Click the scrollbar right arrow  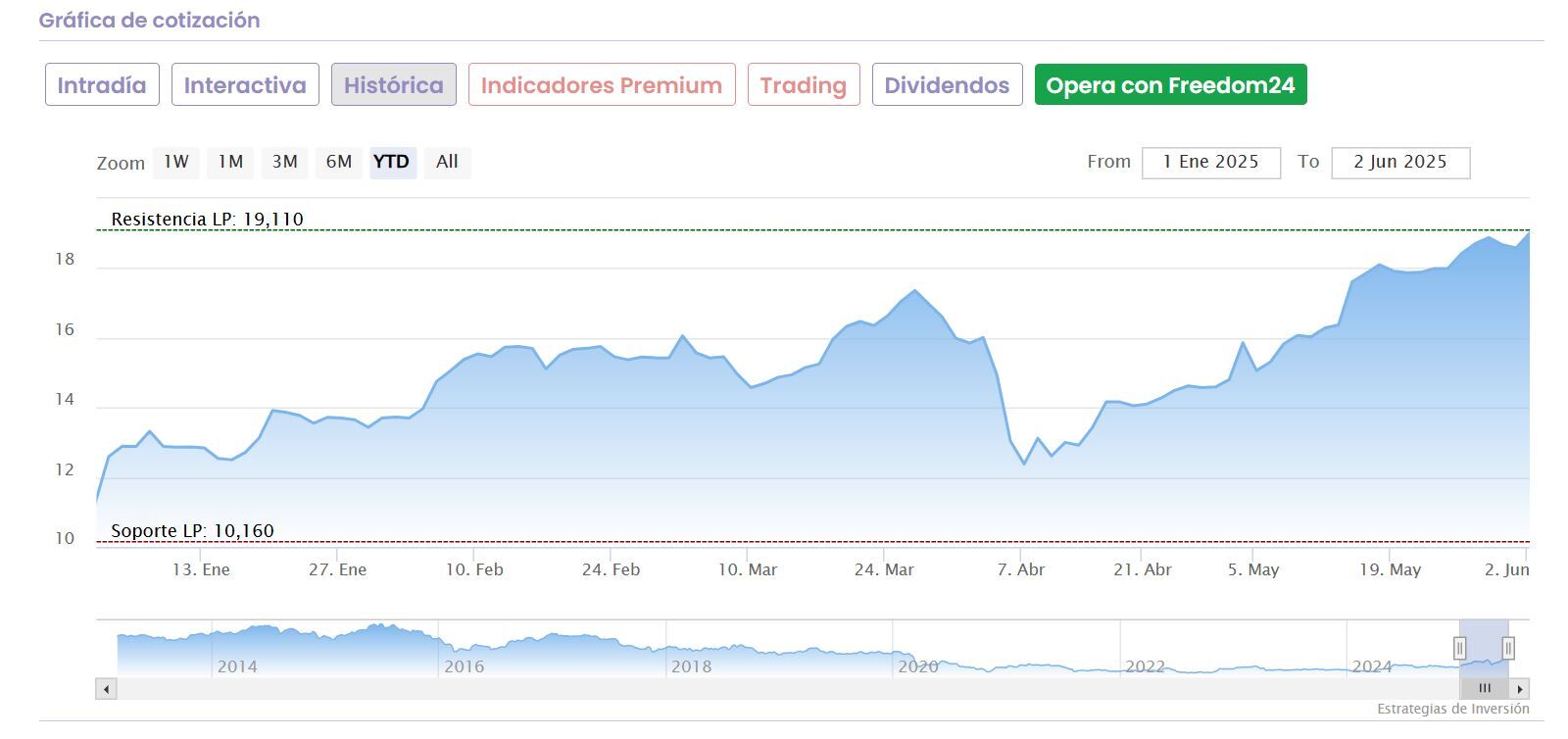pyautogui.click(x=1520, y=689)
